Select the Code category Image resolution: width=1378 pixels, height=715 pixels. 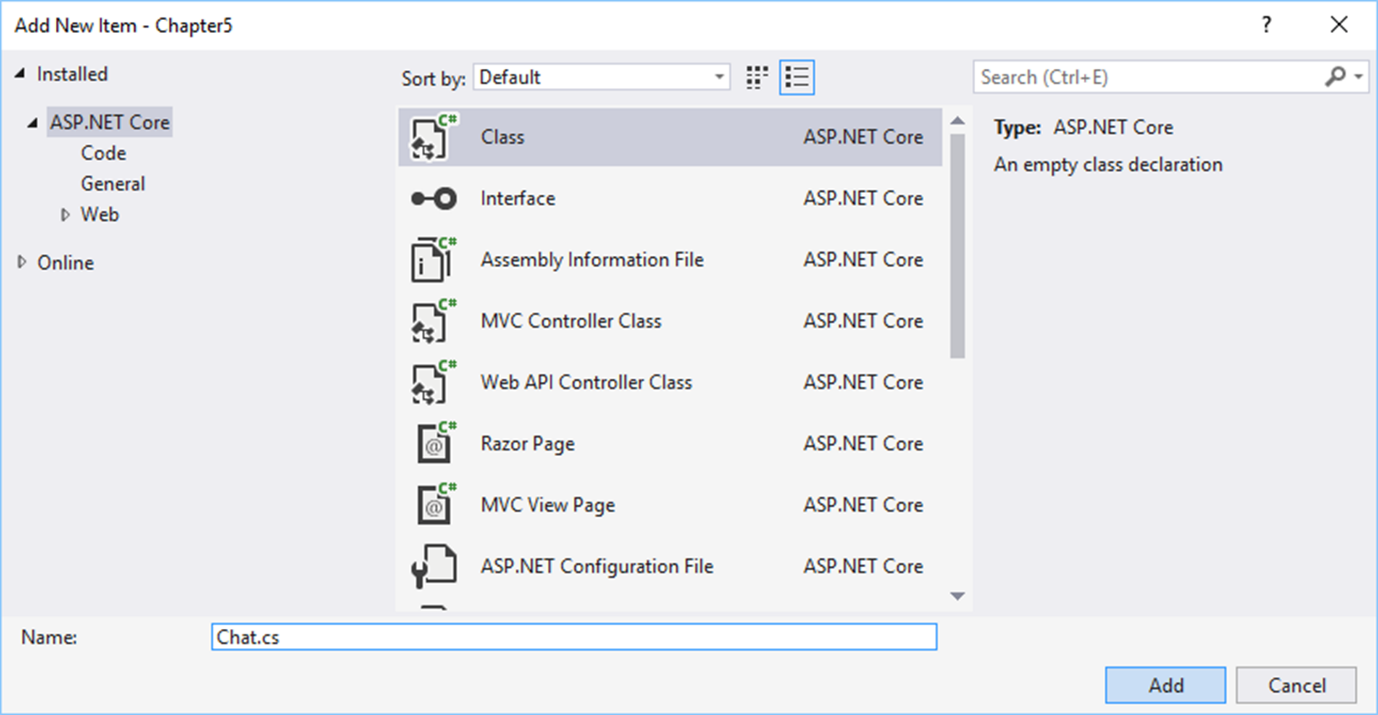pos(103,153)
